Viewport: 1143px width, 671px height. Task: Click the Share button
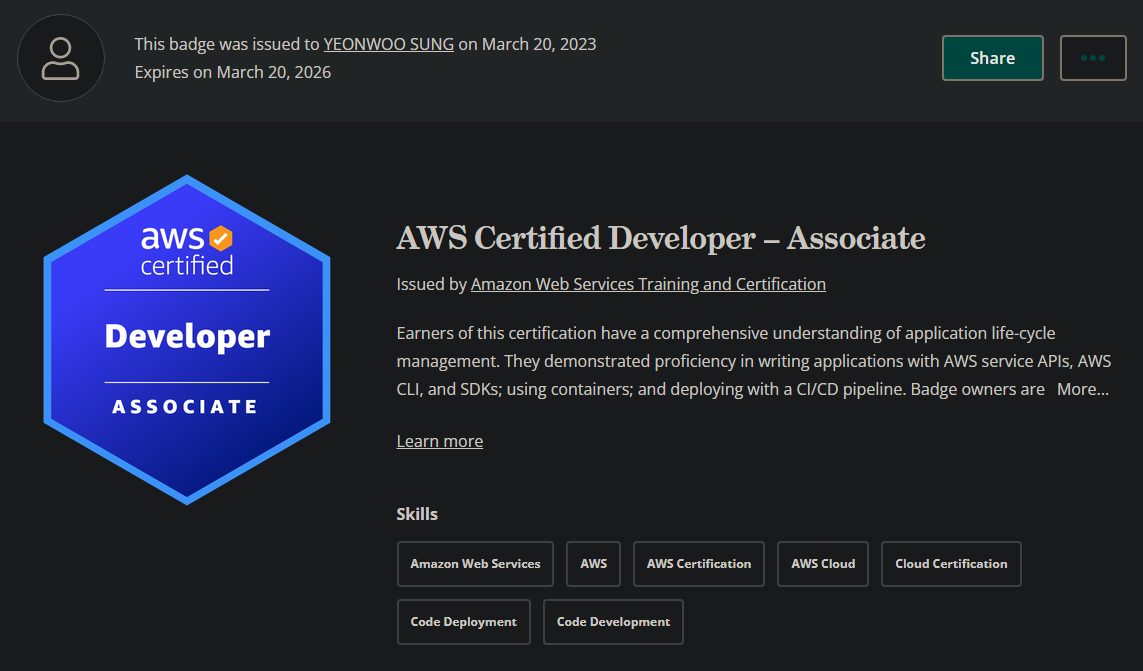tap(992, 58)
